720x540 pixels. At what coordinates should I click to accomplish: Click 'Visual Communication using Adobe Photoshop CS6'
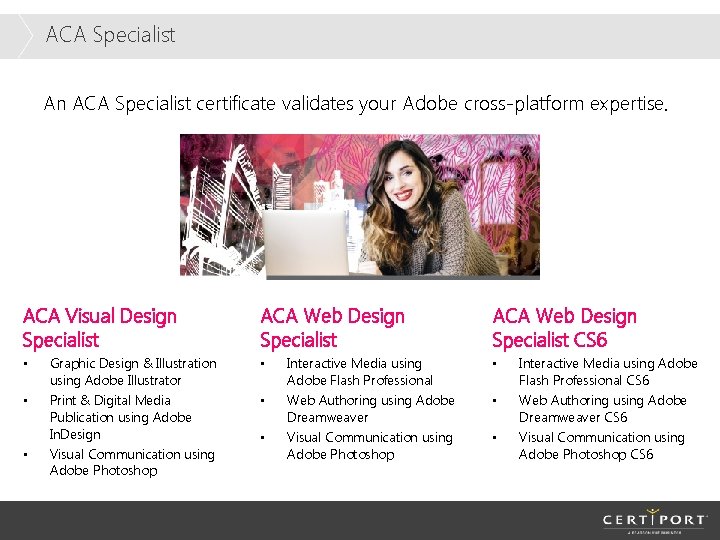602,445
